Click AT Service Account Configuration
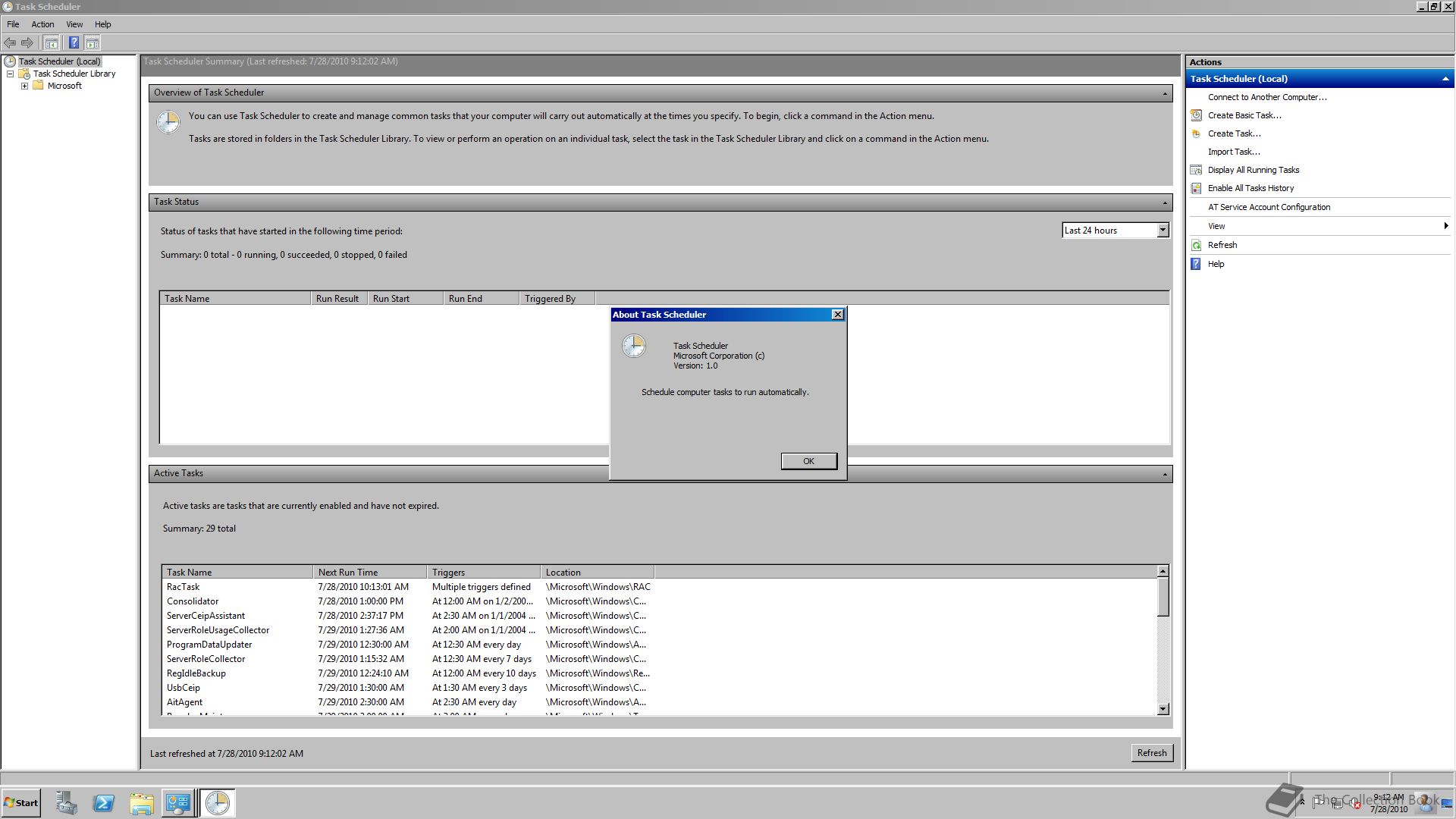Image resolution: width=1456 pixels, height=819 pixels. 1269,207
